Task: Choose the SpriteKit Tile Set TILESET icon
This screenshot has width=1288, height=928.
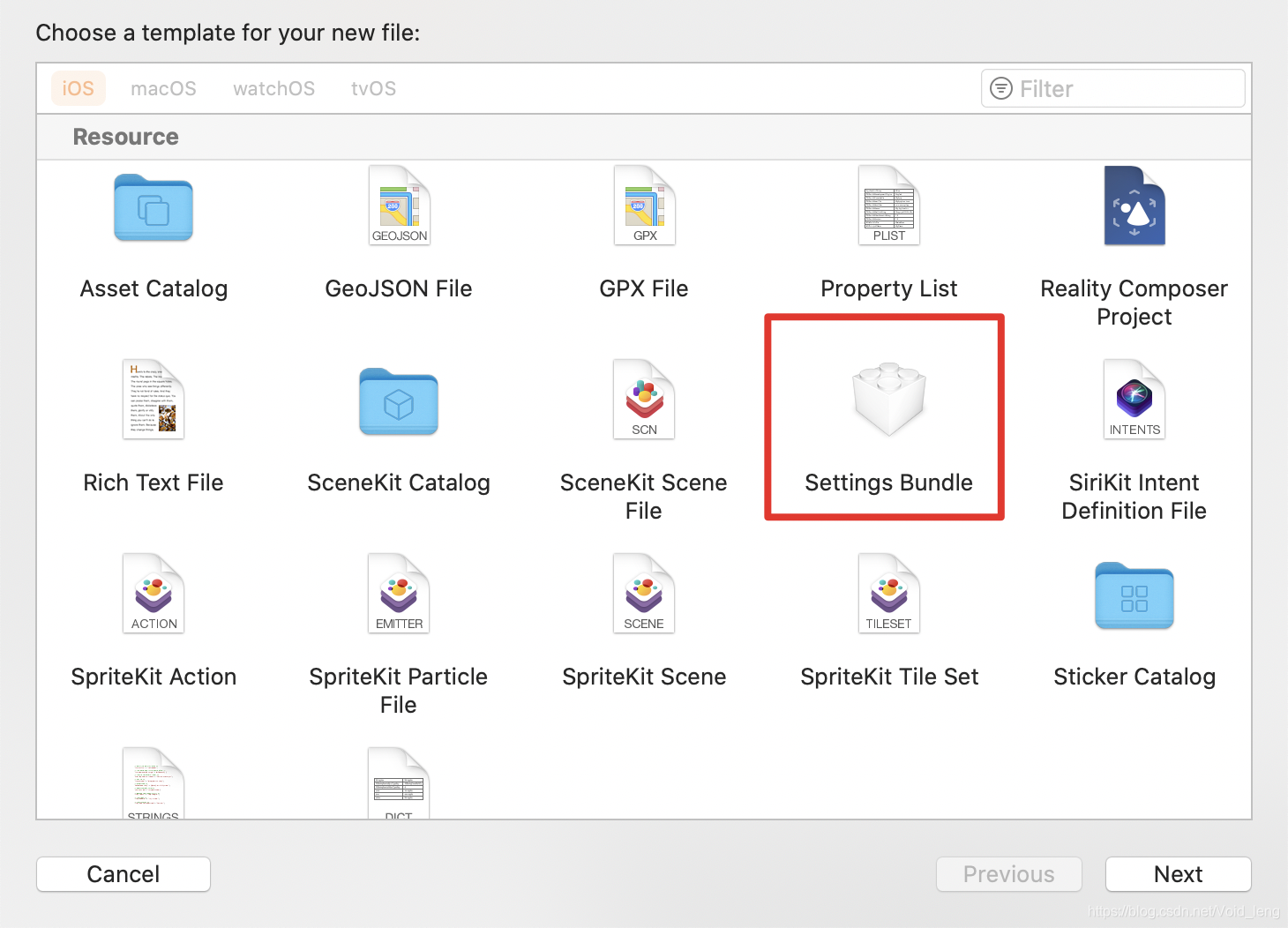Action: [x=889, y=594]
